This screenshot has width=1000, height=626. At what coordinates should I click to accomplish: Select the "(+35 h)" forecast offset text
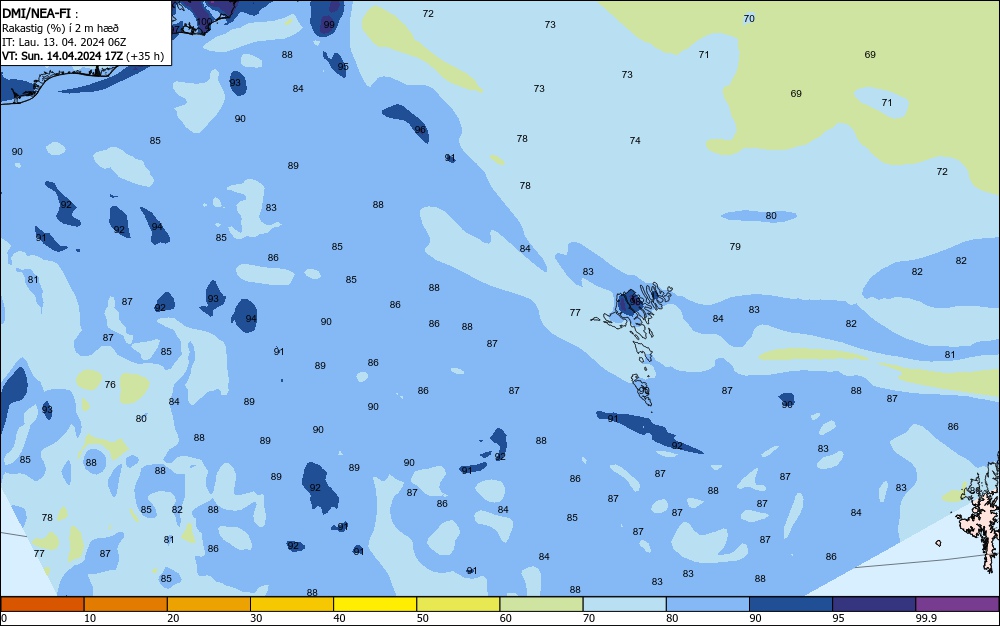tap(145, 56)
